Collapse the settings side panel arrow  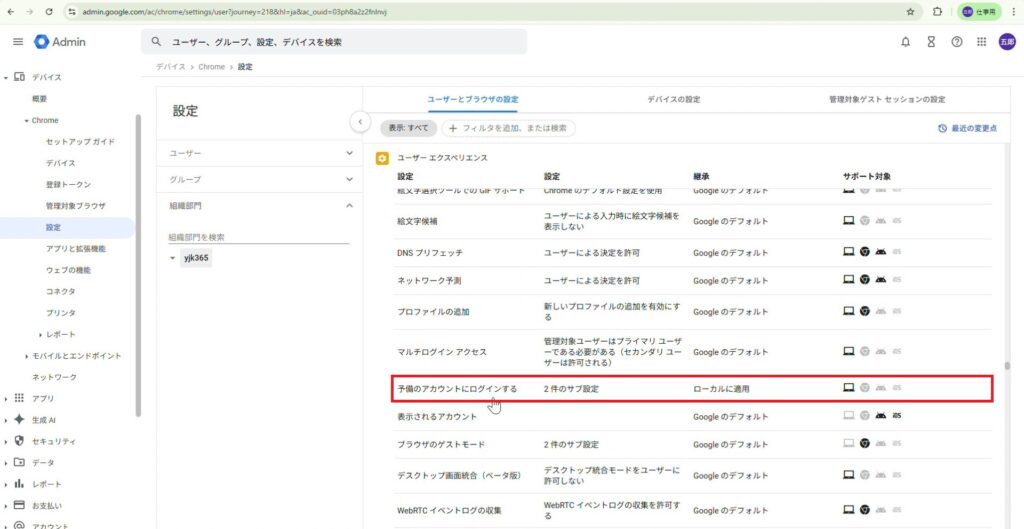coord(360,121)
